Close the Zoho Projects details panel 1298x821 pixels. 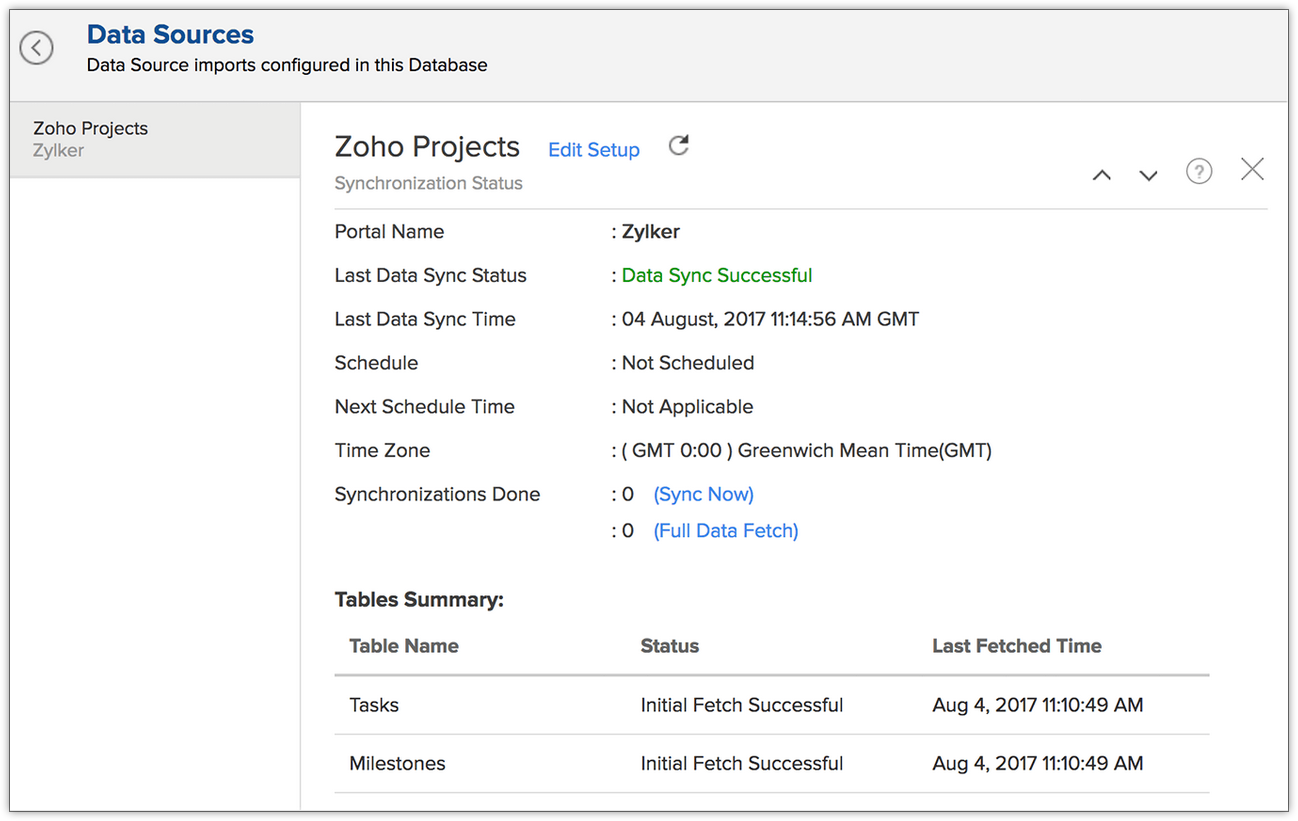(x=1252, y=170)
